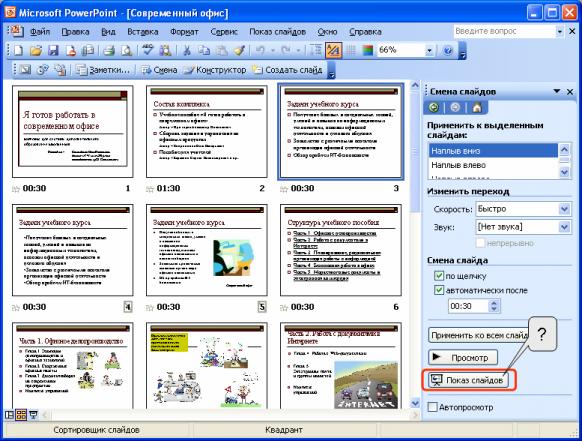Toggle the 'автоматически после' checkbox

439,290
